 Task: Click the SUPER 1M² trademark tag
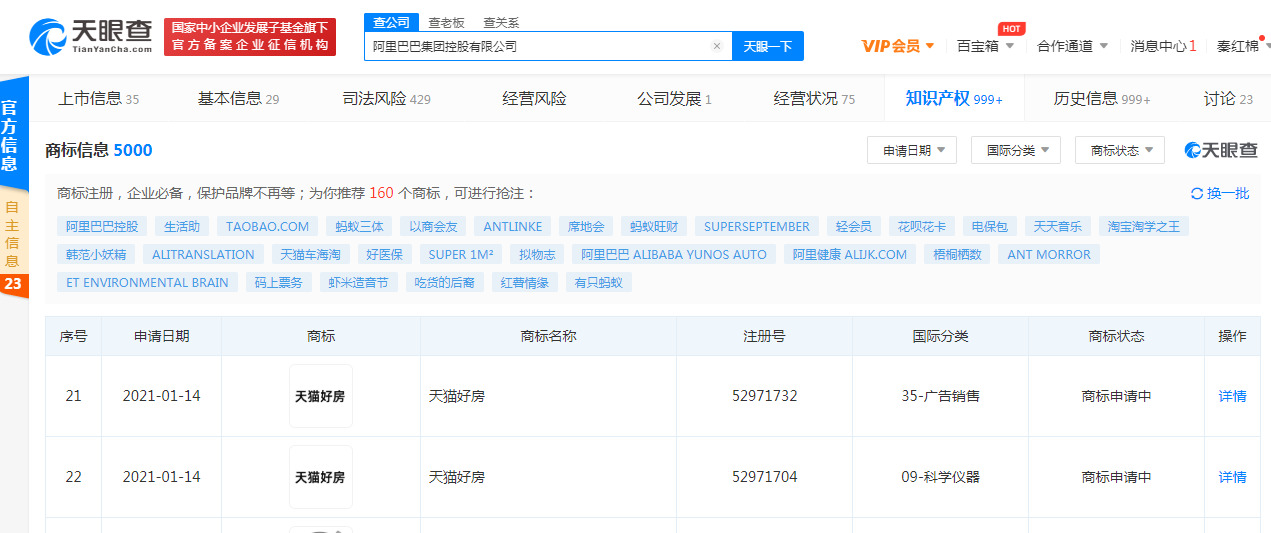coord(460,254)
